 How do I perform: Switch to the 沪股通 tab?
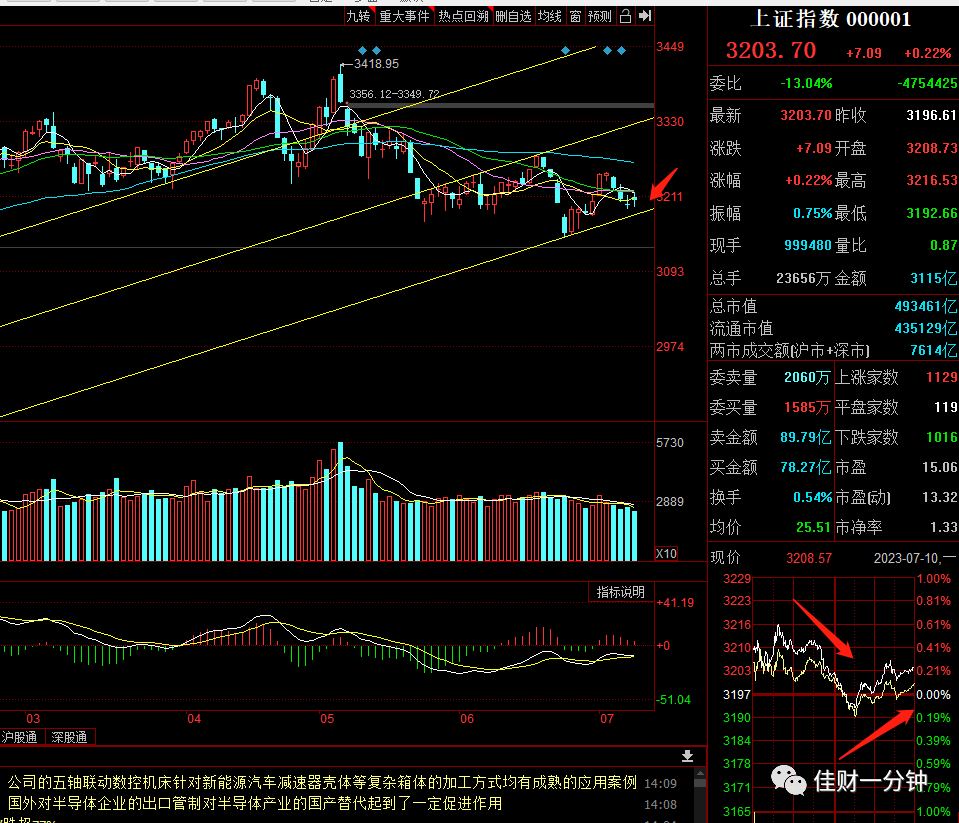click(x=20, y=737)
